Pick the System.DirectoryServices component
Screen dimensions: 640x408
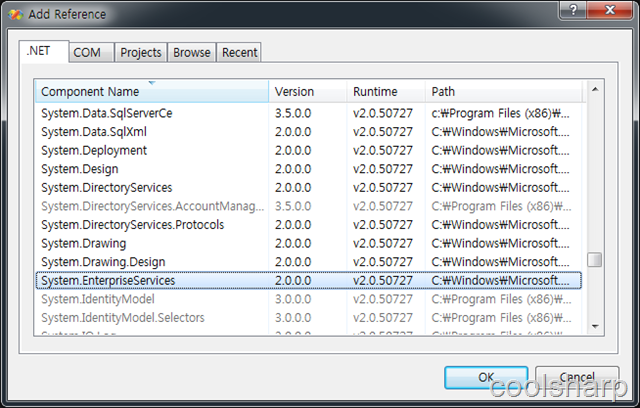pos(309,188)
